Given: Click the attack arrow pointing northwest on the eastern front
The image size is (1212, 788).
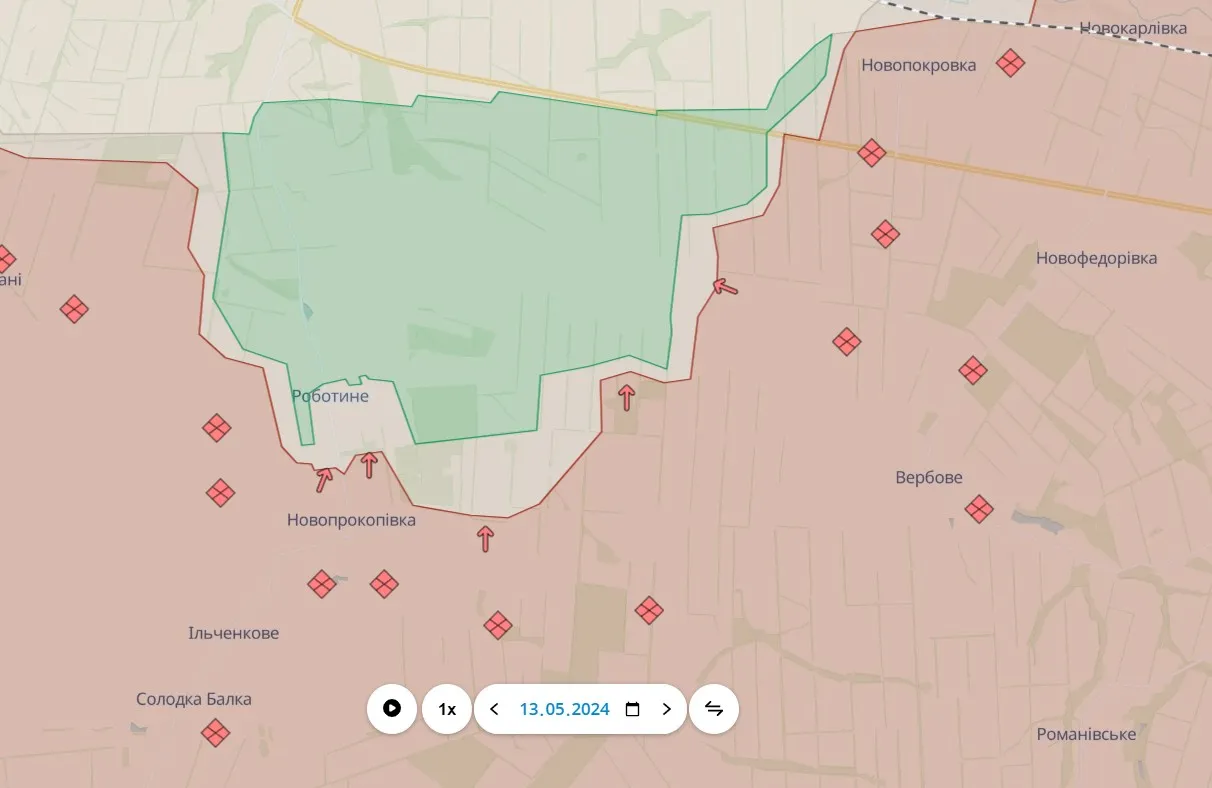Looking at the screenshot, I should point(725,288).
